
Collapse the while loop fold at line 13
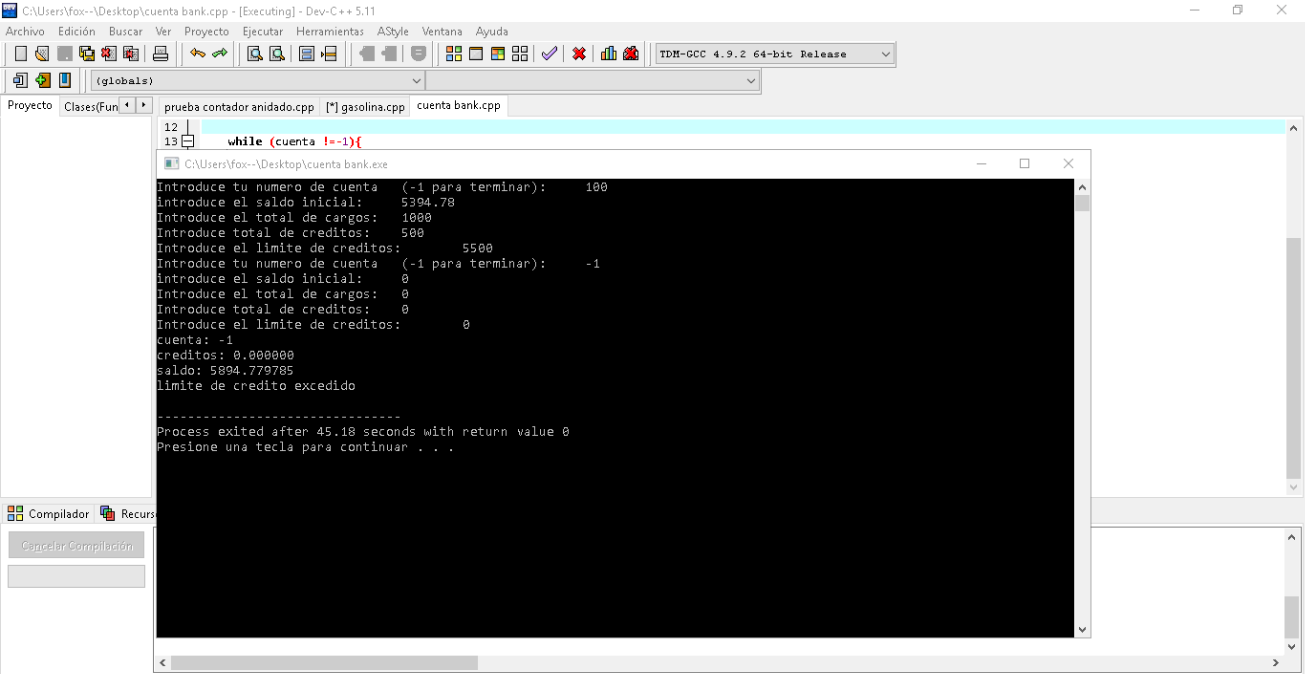[x=187, y=142]
